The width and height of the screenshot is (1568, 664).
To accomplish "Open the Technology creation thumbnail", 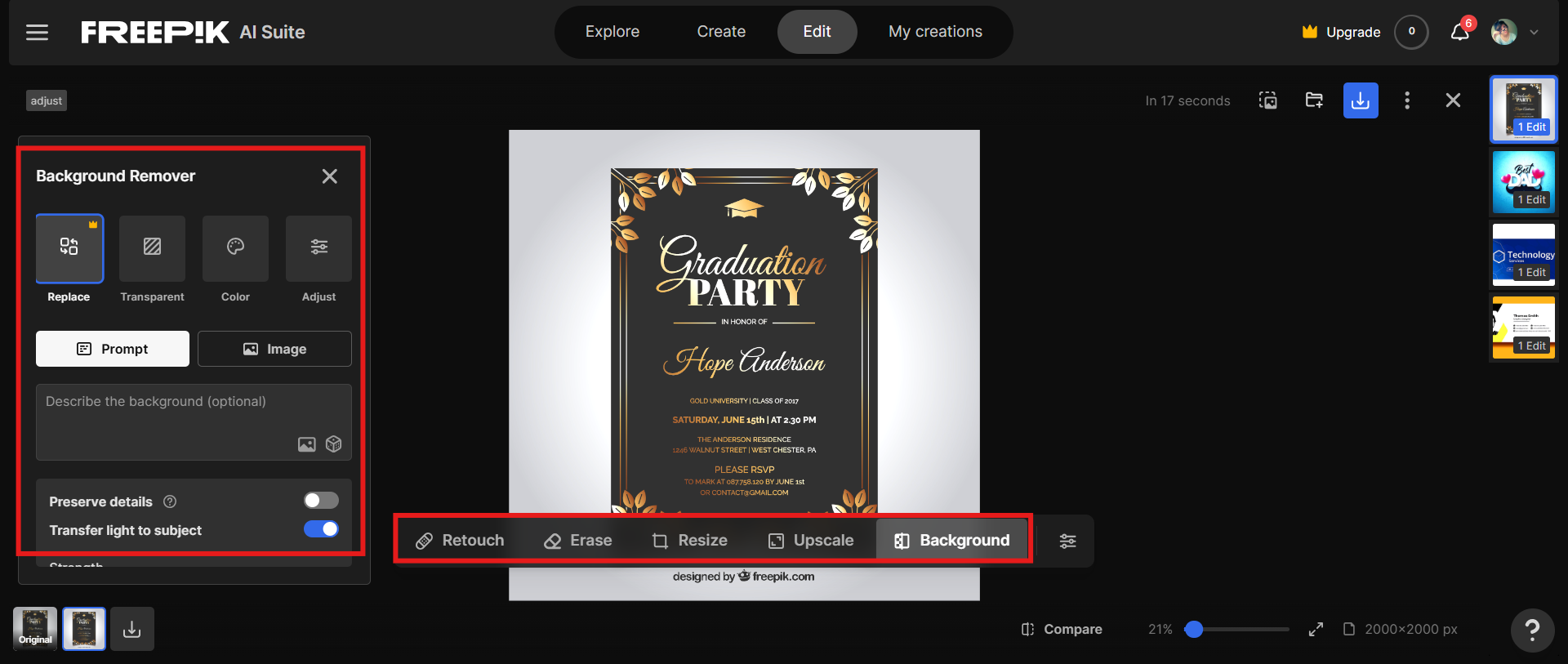I will pos(1524,255).
